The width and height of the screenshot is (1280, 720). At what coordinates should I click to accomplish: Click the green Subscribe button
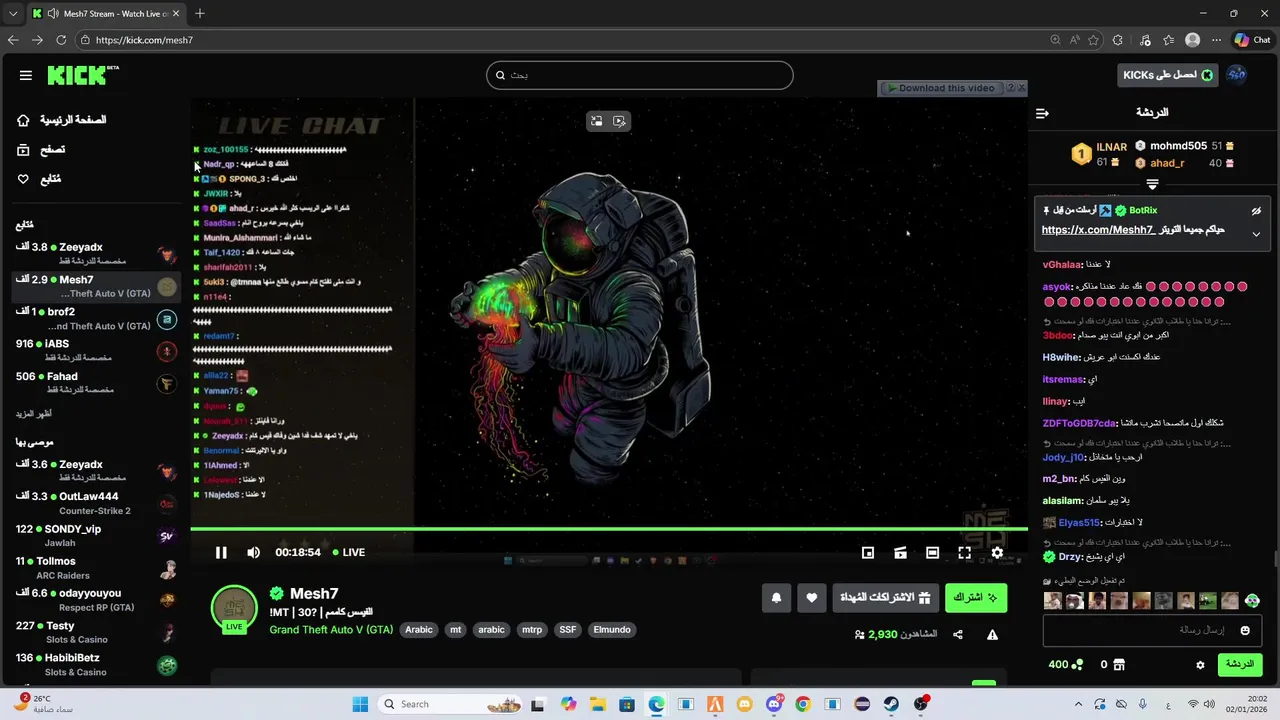coord(976,598)
